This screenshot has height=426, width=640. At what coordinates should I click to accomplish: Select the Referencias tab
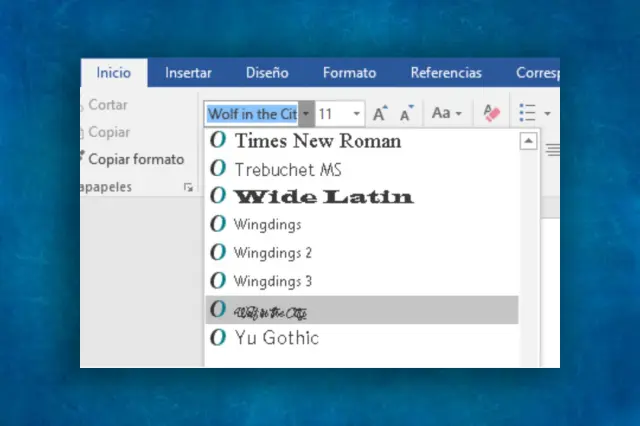point(446,73)
